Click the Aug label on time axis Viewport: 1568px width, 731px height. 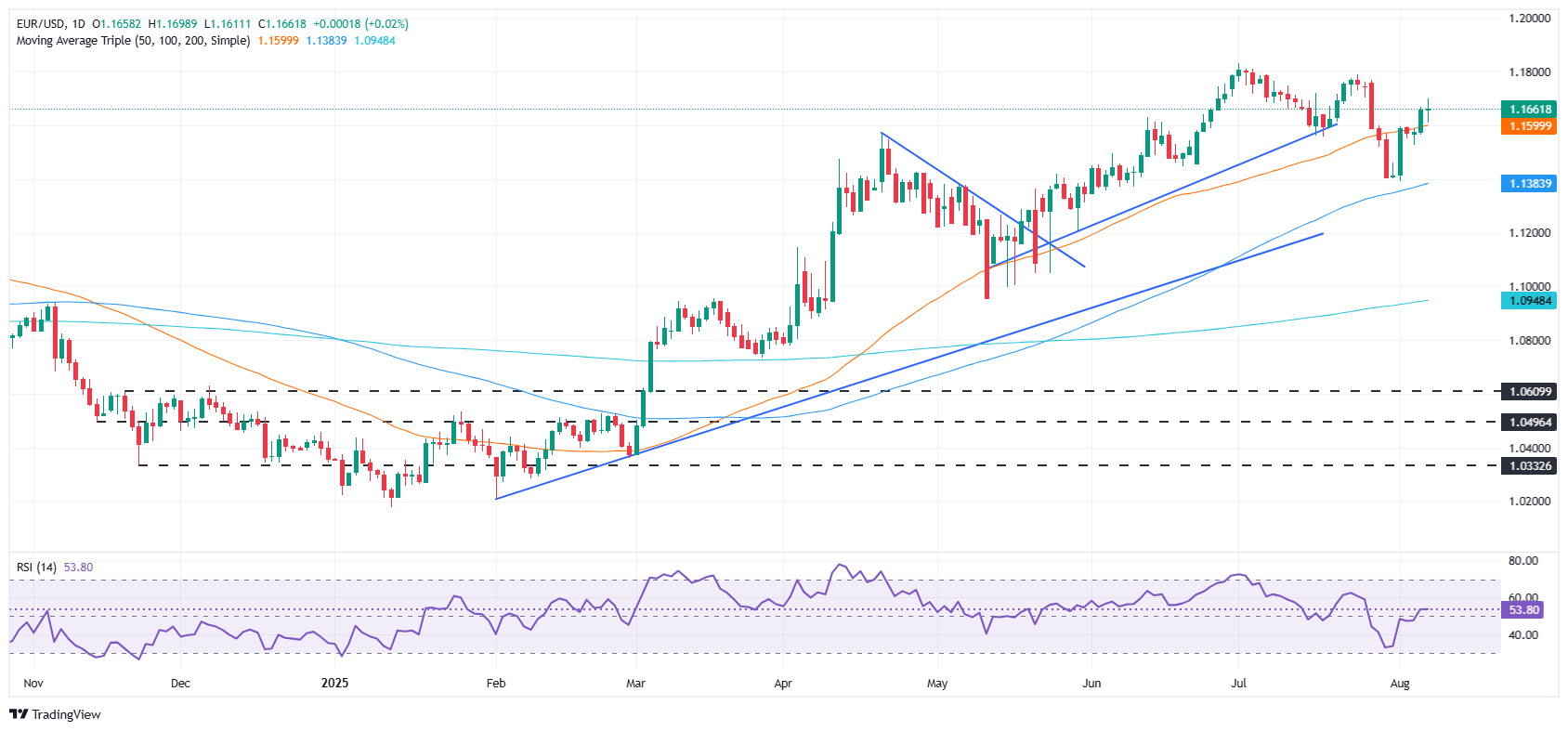coord(1400,684)
